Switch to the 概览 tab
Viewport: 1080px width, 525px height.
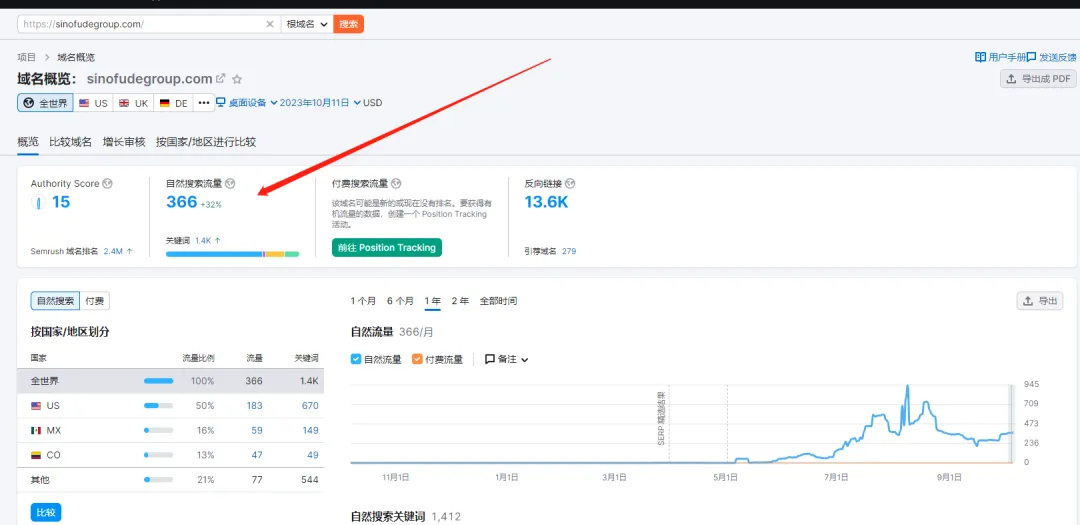click(28, 143)
